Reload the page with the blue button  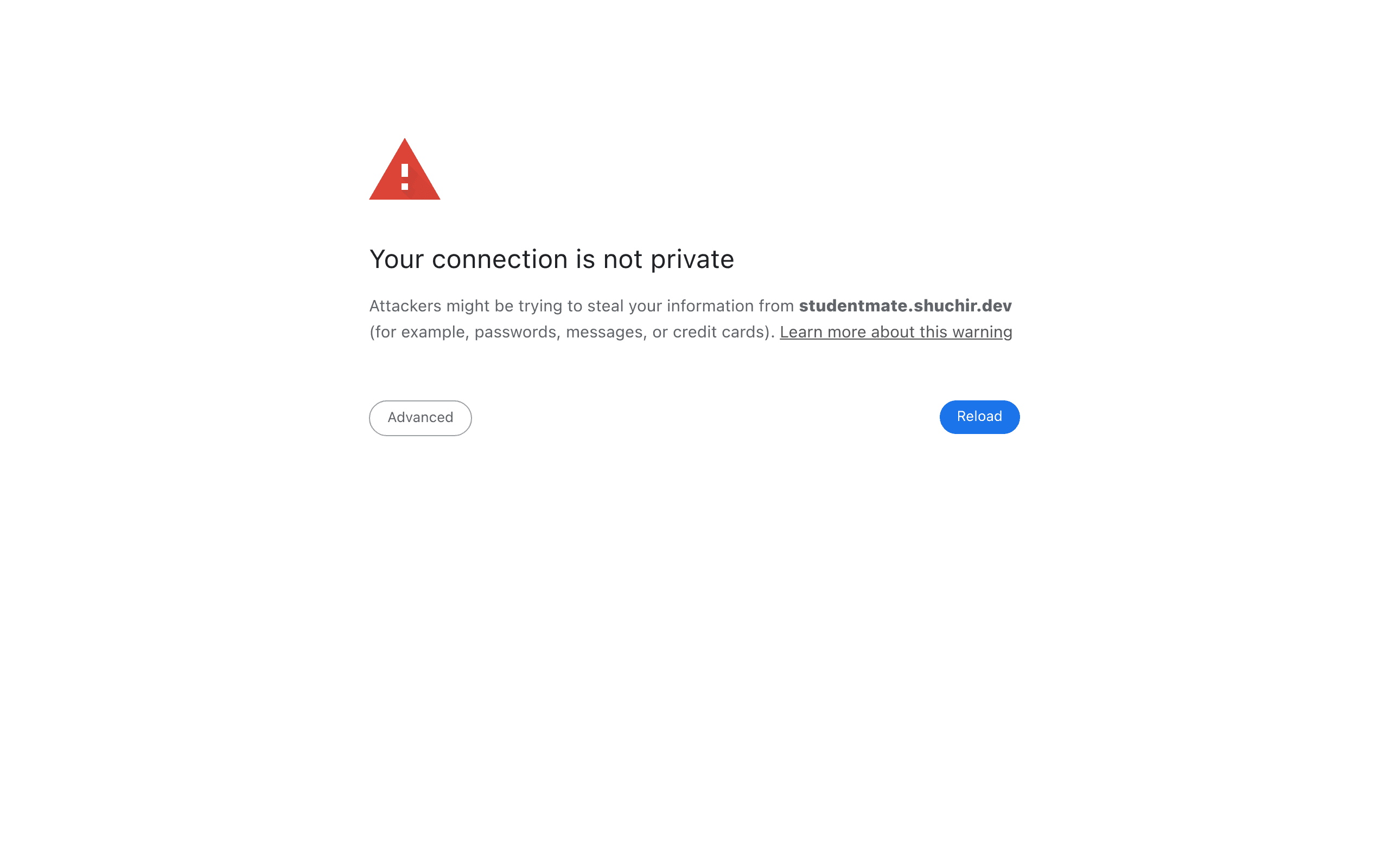pos(979,417)
